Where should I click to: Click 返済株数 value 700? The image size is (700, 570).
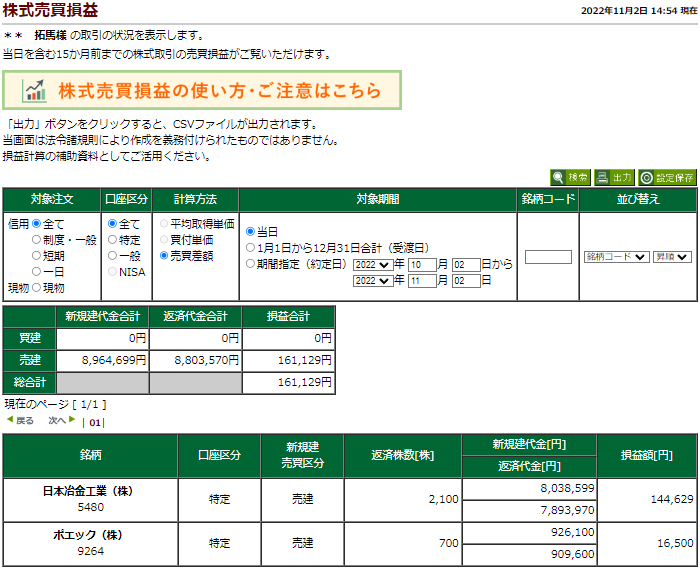449,543
